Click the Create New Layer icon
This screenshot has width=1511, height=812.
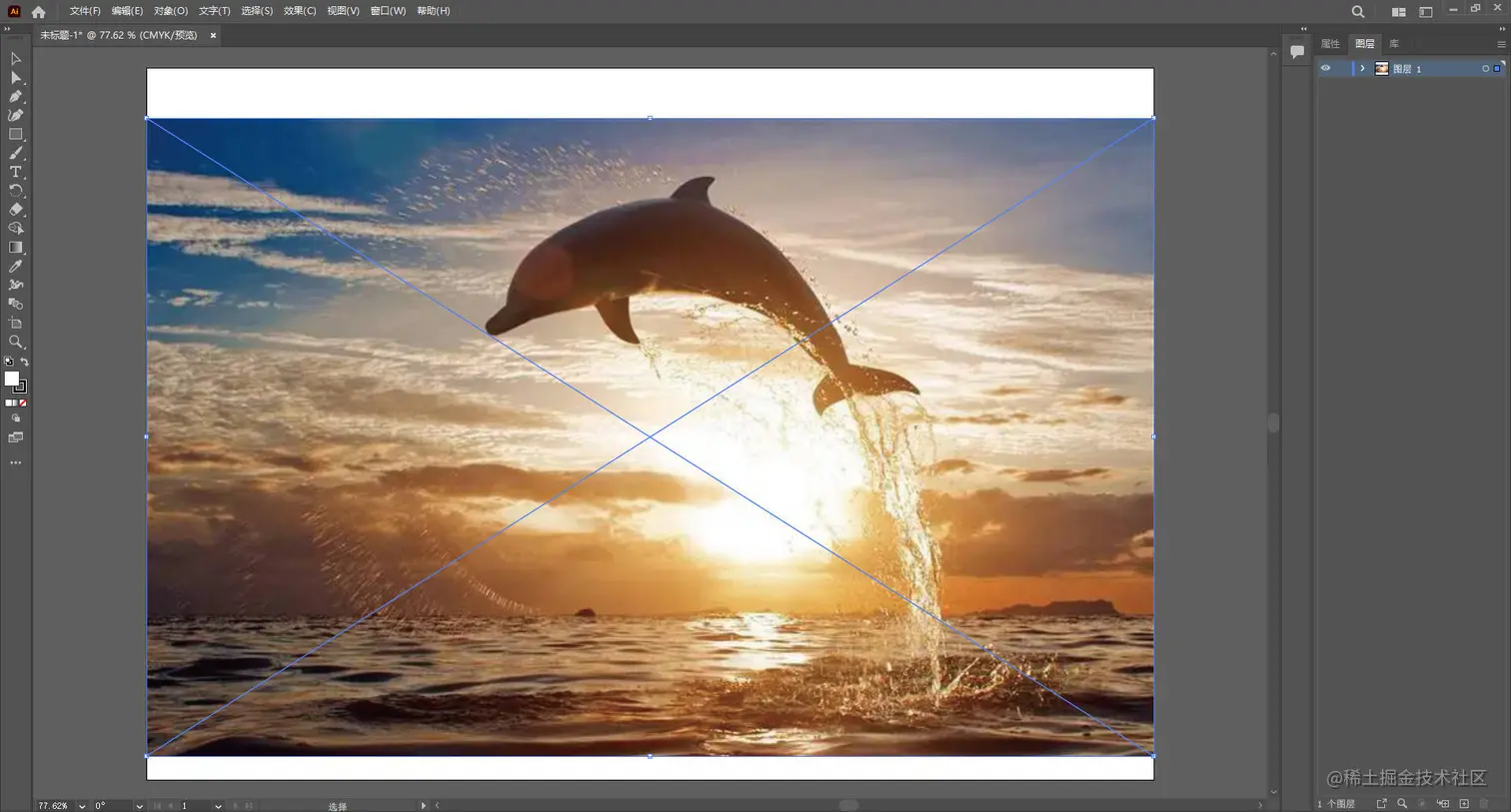tap(1464, 804)
